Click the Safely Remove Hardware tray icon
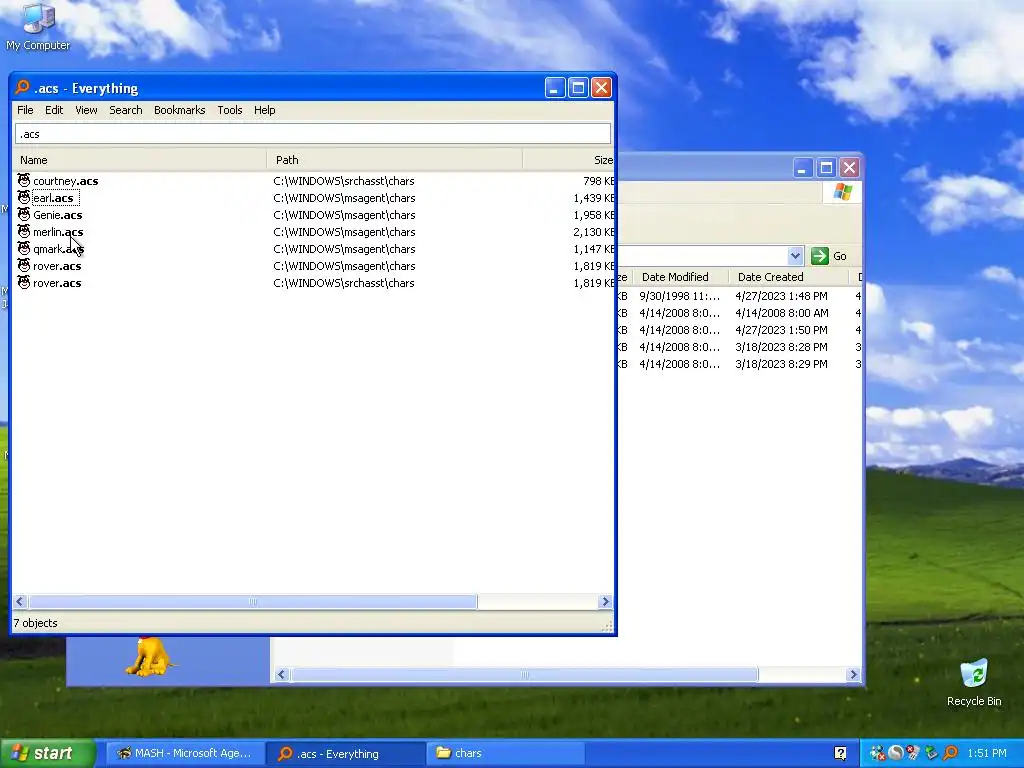Image resolution: width=1024 pixels, height=768 pixels. 932,753
